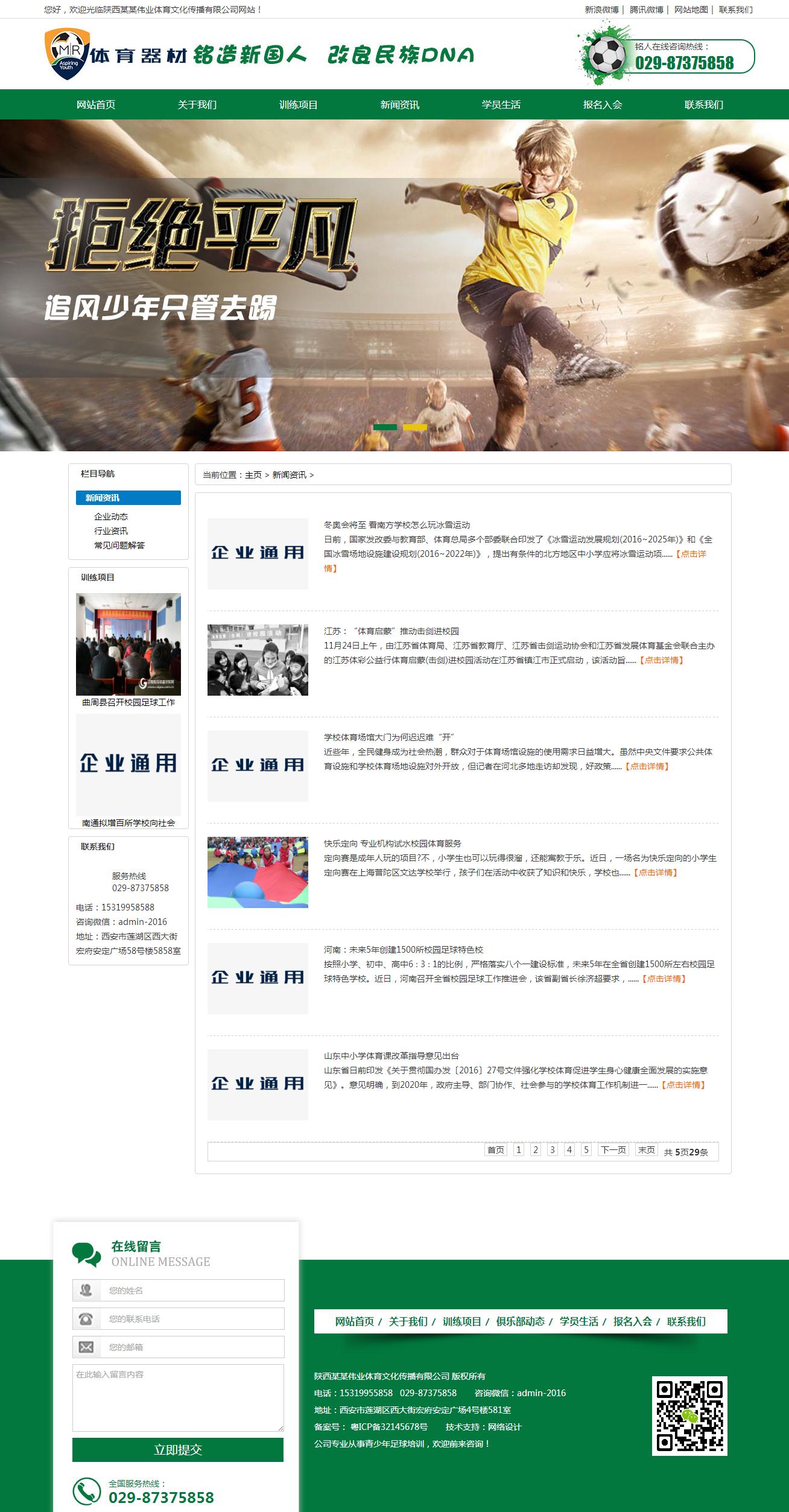The height and width of the screenshot is (1512, 789).
Task: Click 点击详情 for the 江苏 fencing article
Action: click(x=661, y=660)
